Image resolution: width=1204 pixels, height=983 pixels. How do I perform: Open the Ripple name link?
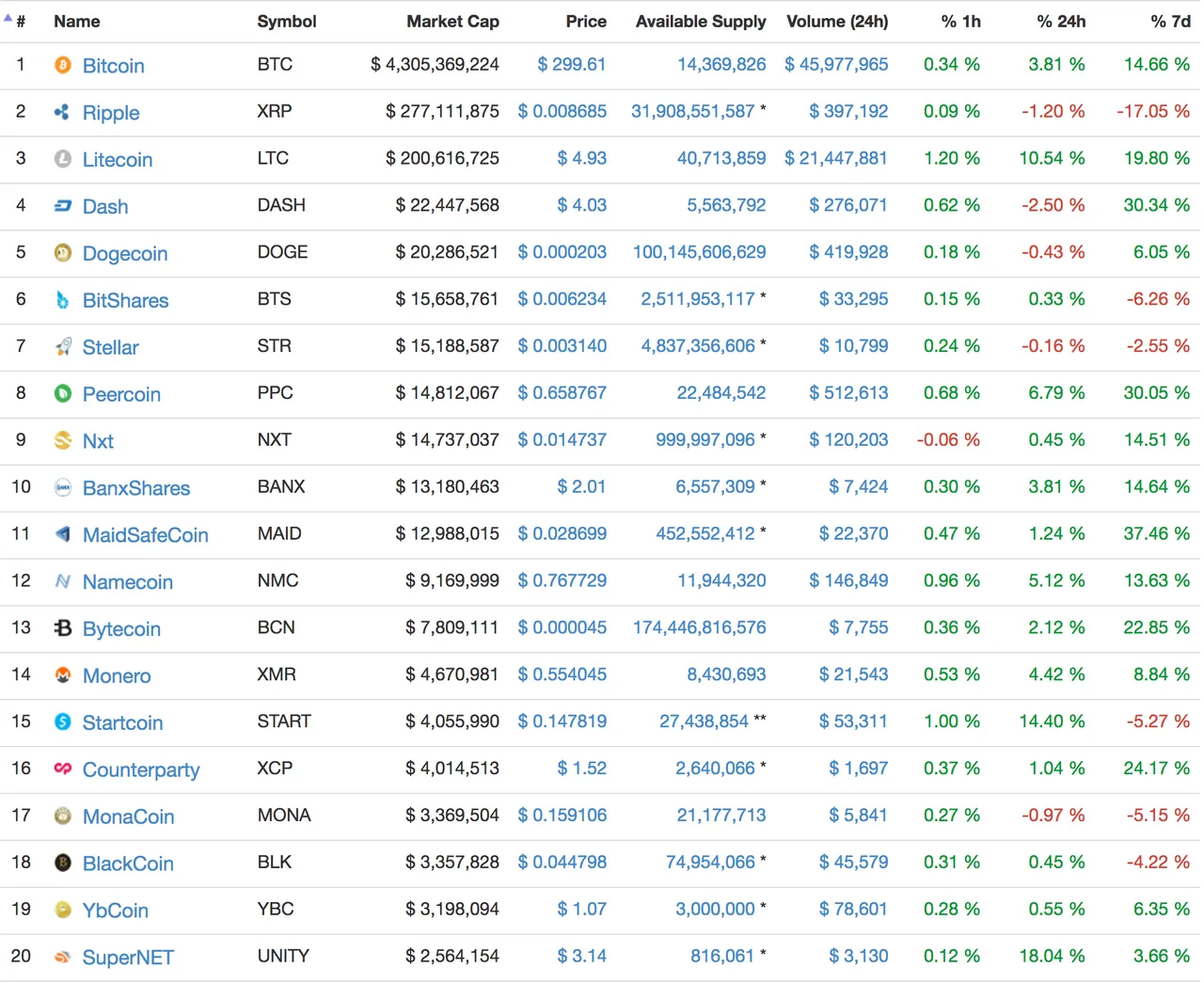click(111, 113)
